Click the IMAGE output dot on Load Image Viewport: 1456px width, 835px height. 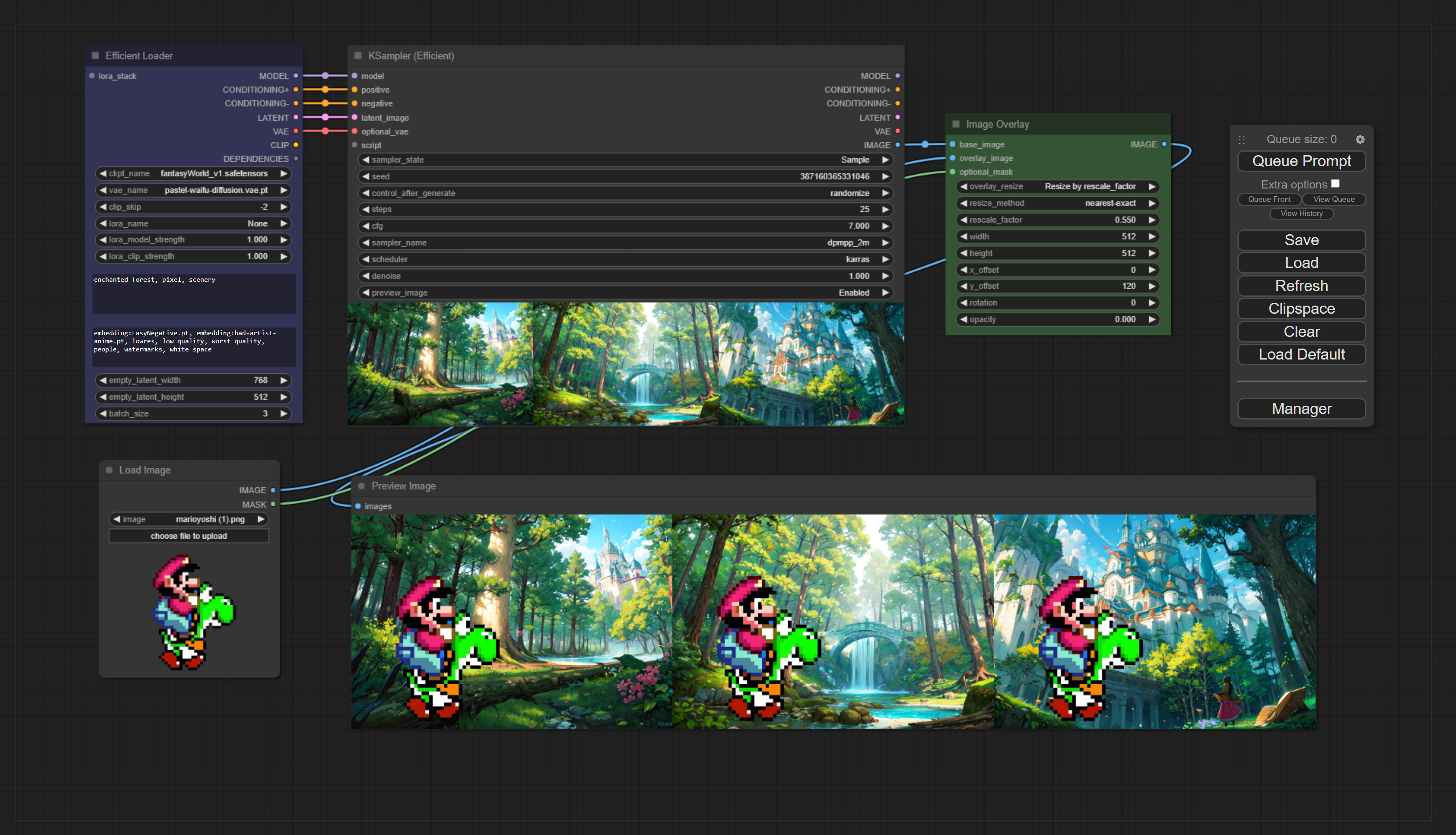click(x=273, y=490)
